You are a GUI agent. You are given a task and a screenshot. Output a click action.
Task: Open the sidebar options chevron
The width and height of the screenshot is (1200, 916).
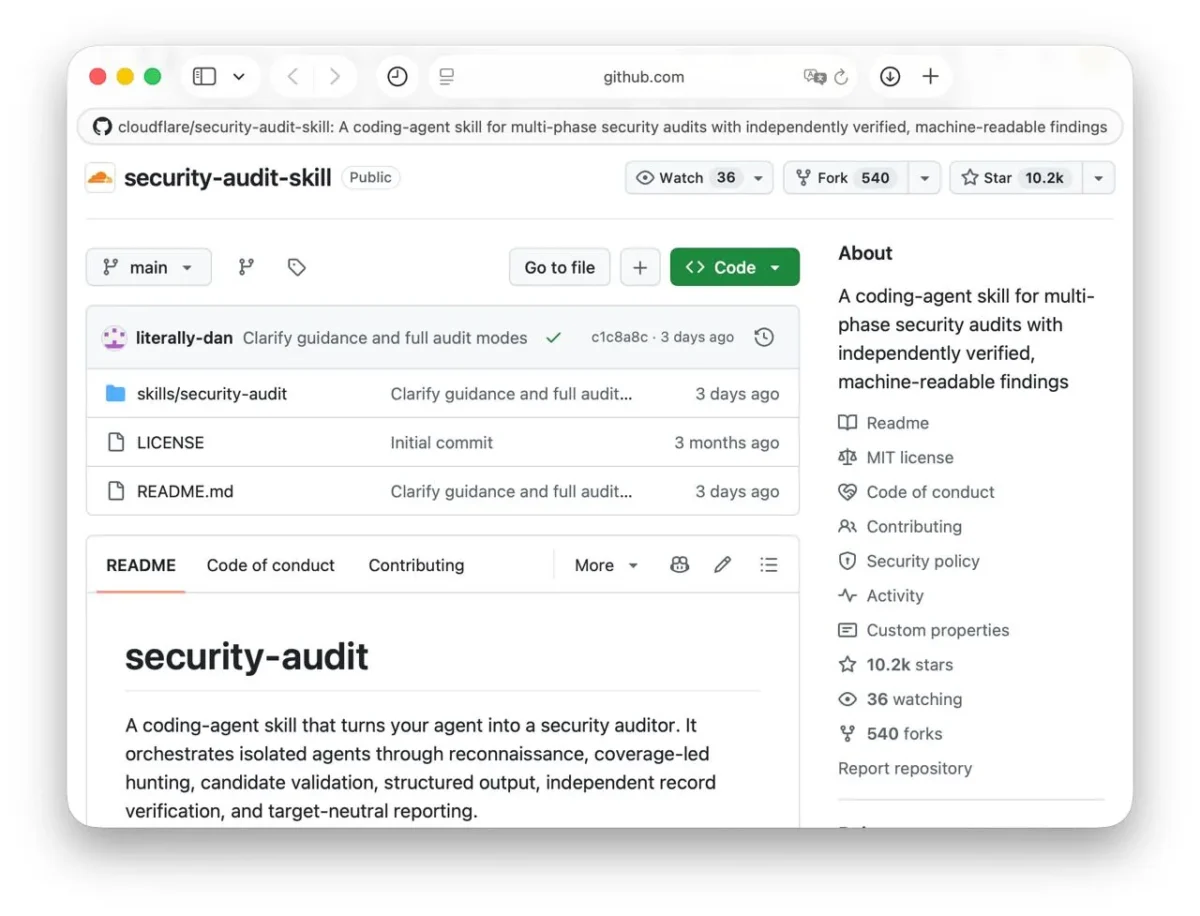point(239,77)
